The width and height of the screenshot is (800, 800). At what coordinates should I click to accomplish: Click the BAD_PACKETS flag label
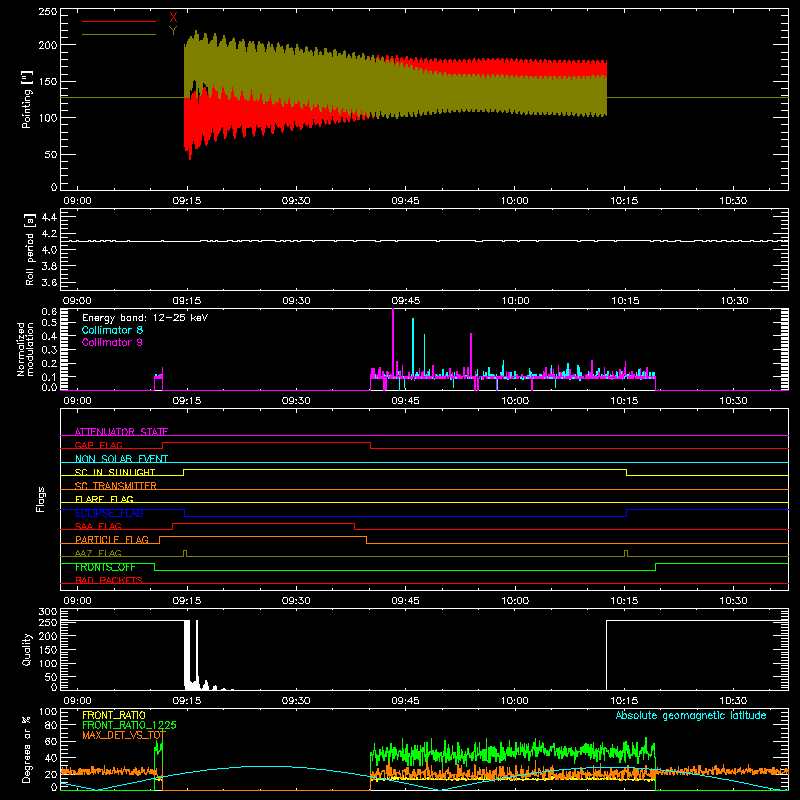pyautogui.click(x=109, y=580)
